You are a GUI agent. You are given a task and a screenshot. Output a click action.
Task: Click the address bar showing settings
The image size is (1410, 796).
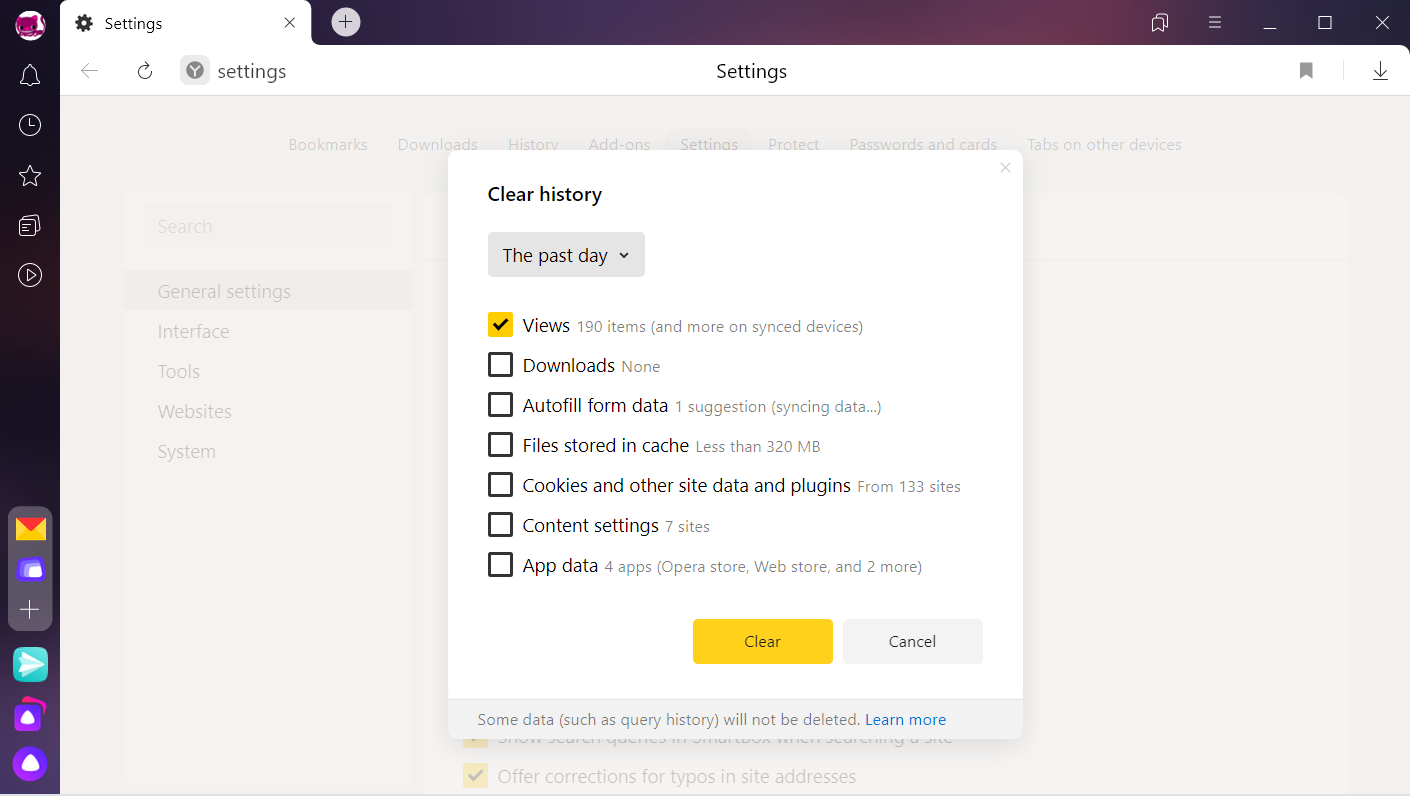point(251,71)
